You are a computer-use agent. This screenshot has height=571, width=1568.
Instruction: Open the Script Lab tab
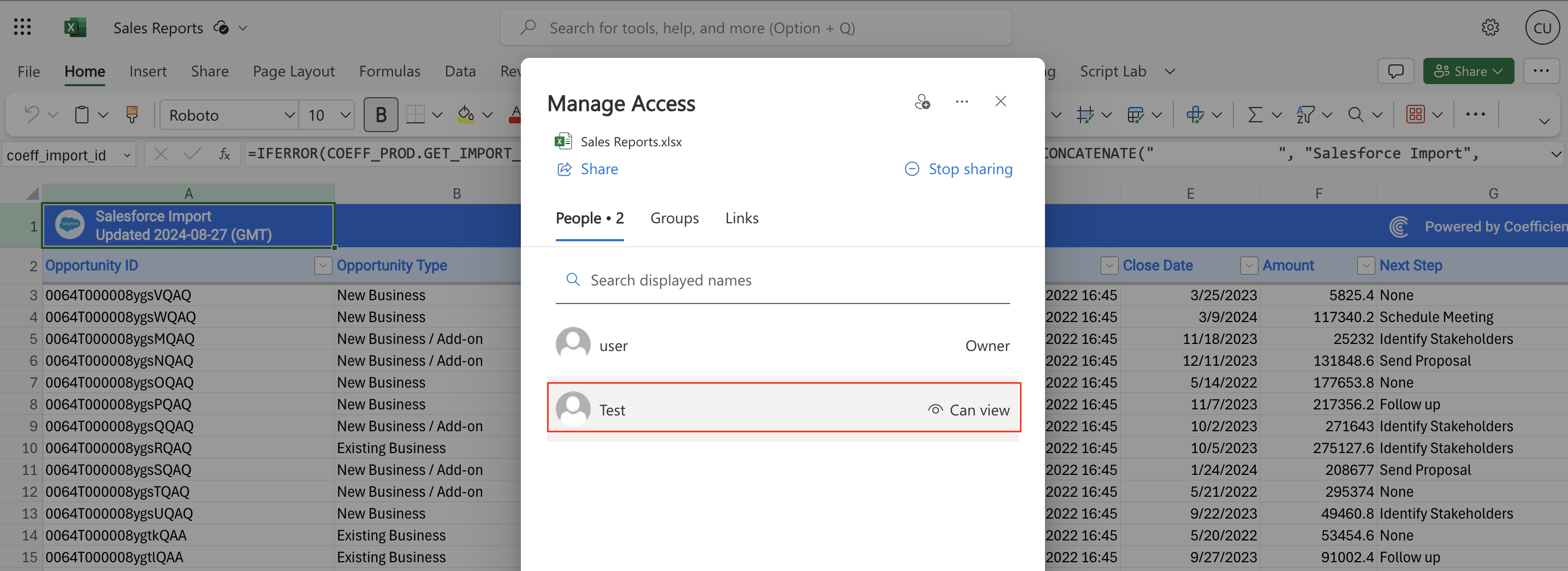pos(1113,71)
